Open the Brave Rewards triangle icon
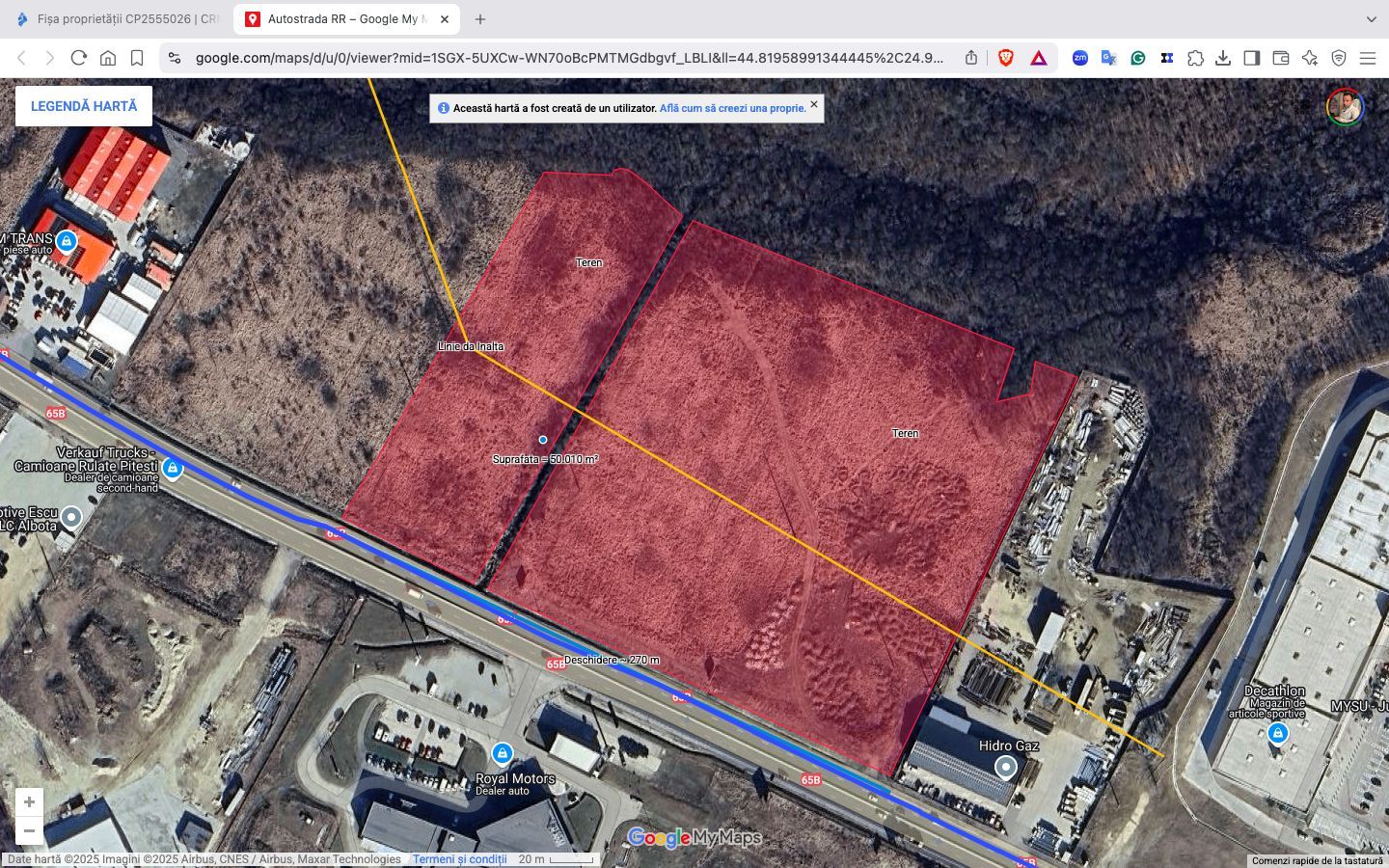Image resolution: width=1389 pixels, height=868 pixels. [x=1039, y=58]
